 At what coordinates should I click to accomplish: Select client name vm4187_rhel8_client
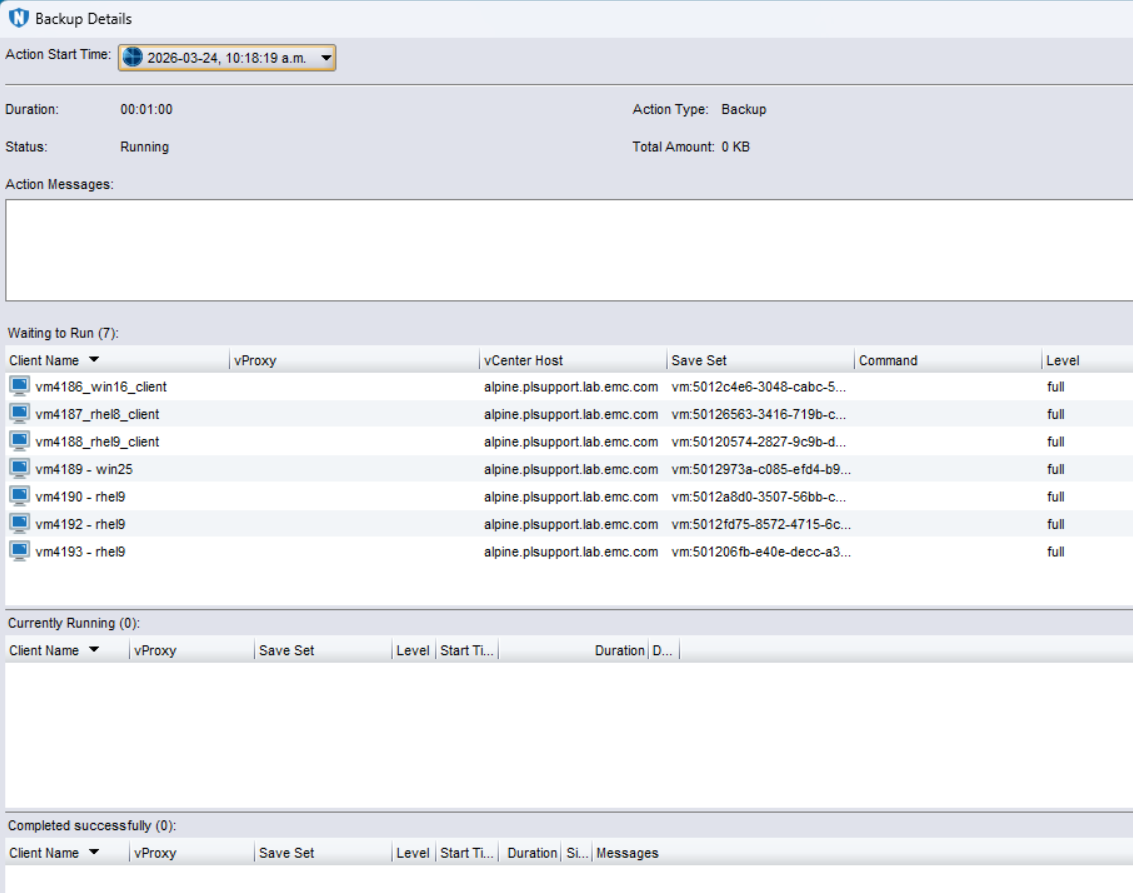point(98,414)
